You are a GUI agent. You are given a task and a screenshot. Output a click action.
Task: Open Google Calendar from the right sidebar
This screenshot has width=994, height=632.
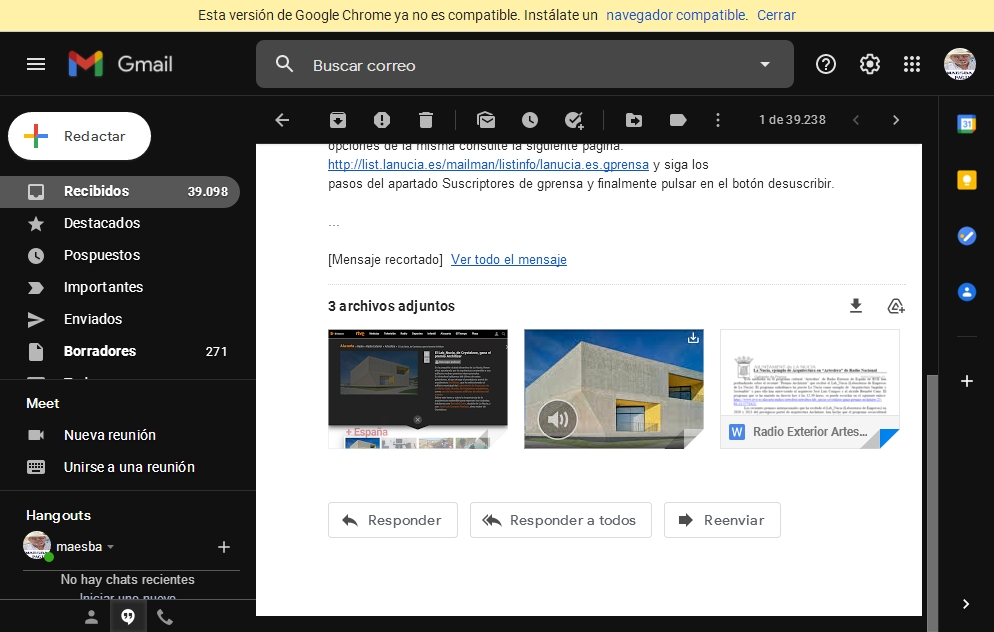point(966,122)
